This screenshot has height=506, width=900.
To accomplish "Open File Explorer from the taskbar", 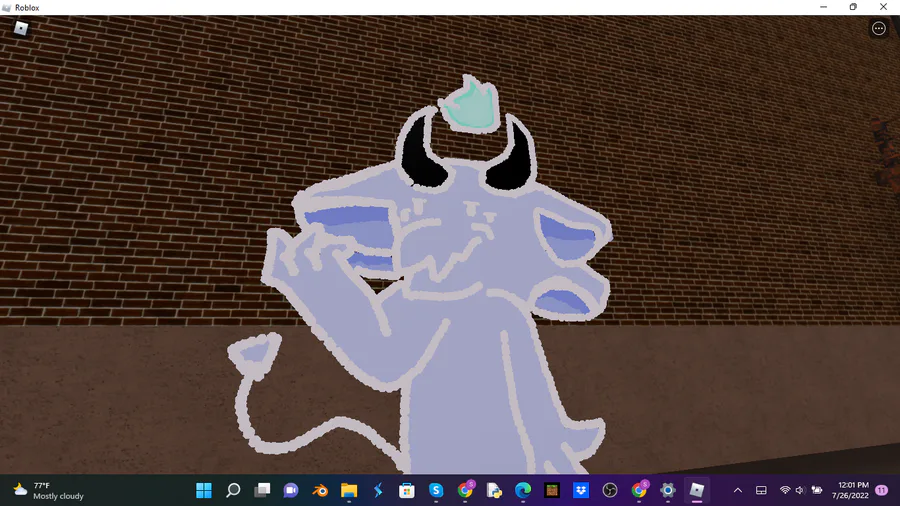I will coord(349,491).
